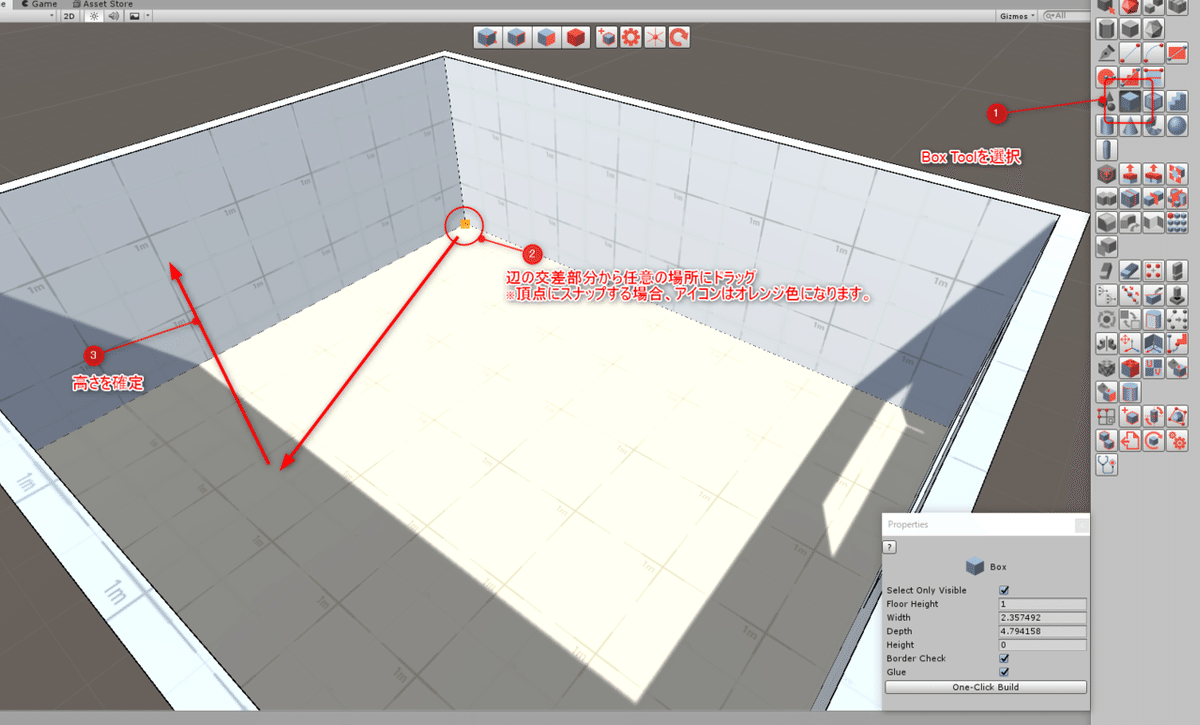
Task: Switch to the Asset Store tab
Action: click(103, 4)
